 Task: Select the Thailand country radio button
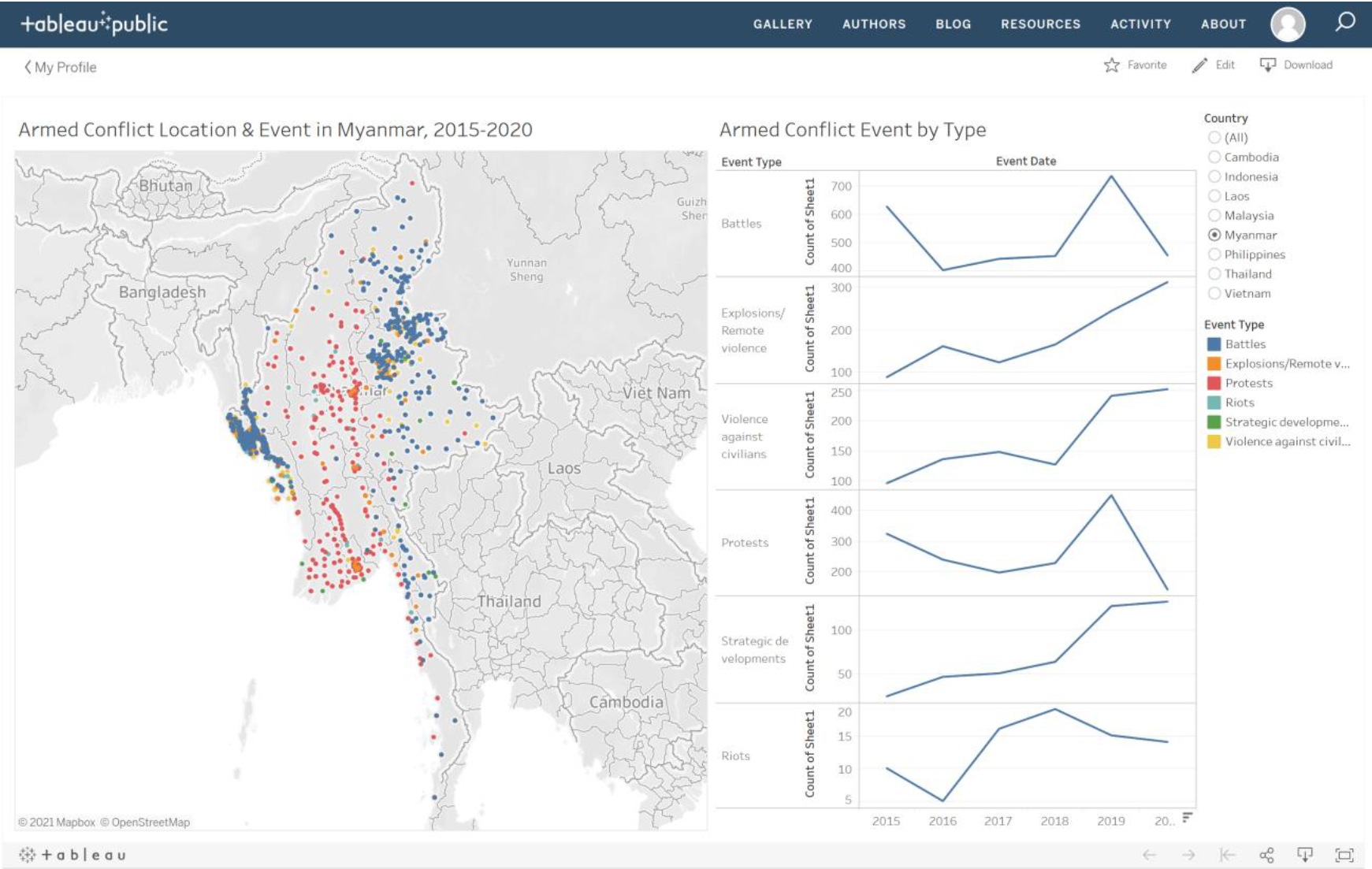click(x=1214, y=274)
